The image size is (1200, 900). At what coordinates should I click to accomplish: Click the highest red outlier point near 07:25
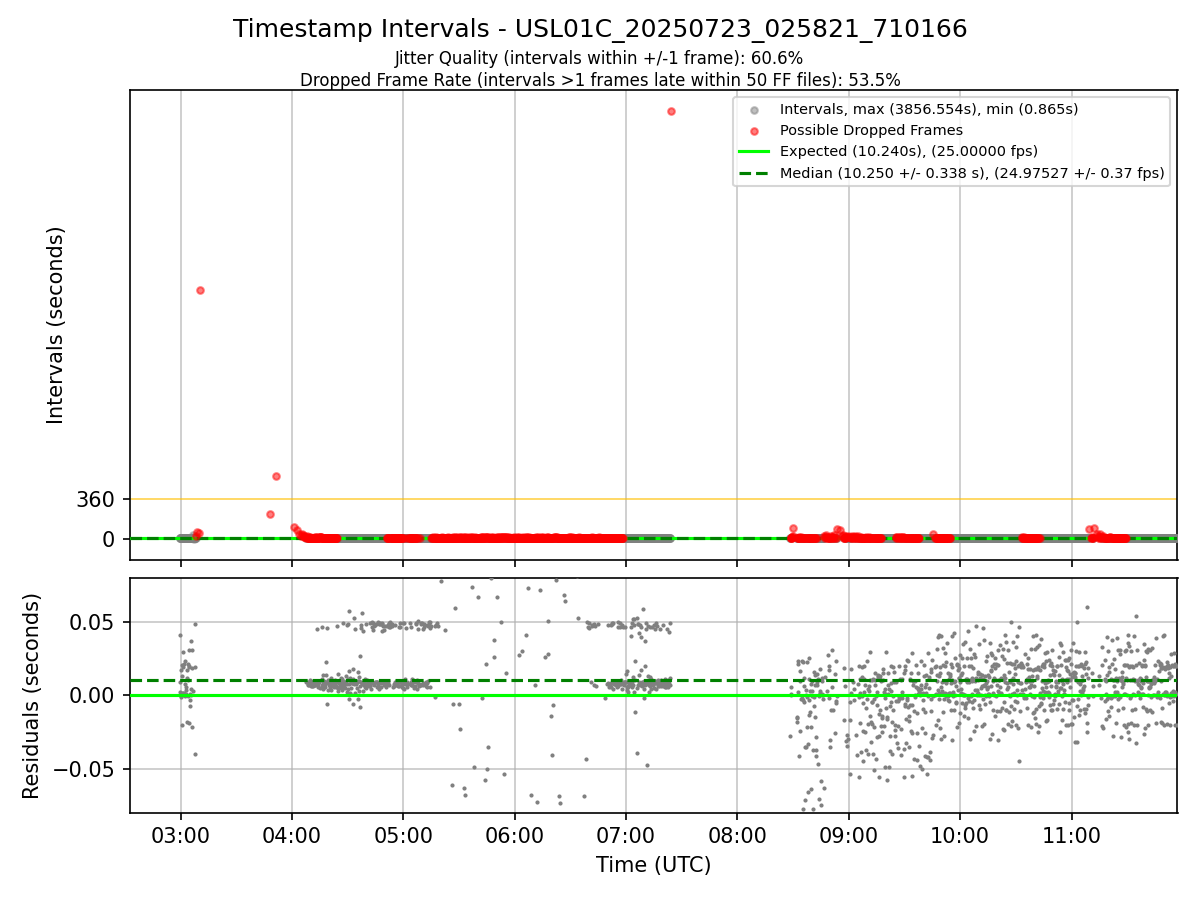(x=671, y=111)
